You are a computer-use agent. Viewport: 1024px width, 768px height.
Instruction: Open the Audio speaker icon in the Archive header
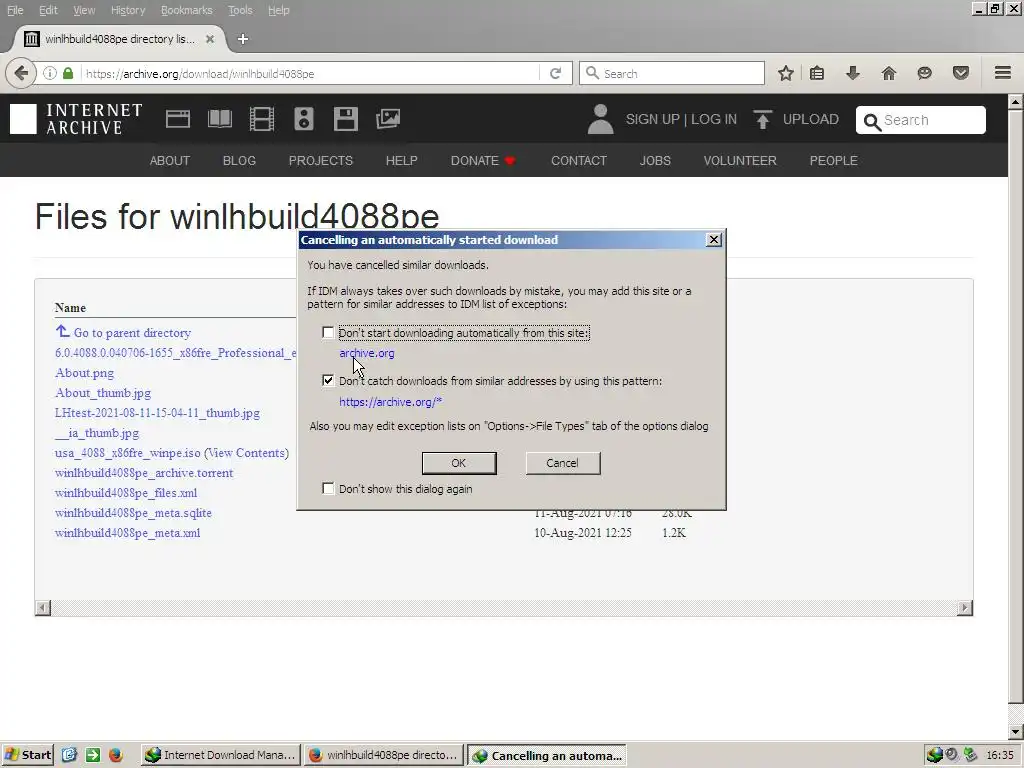pyautogui.click(x=304, y=119)
